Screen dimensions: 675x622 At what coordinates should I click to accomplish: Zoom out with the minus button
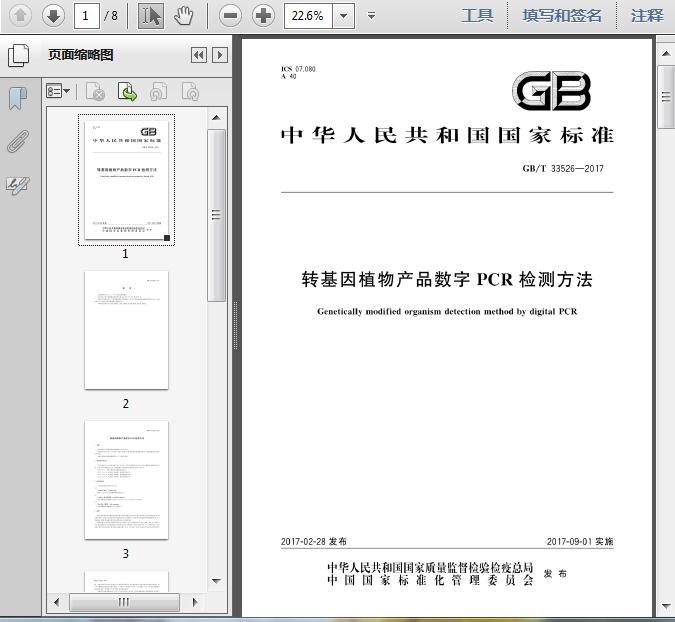(x=230, y=15)
